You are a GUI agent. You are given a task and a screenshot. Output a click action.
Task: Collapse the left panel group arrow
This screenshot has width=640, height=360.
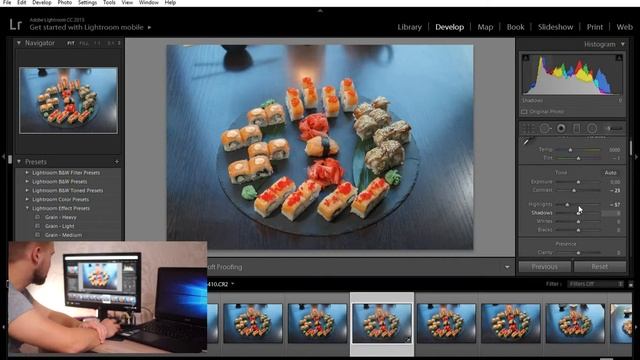(3, 156)
